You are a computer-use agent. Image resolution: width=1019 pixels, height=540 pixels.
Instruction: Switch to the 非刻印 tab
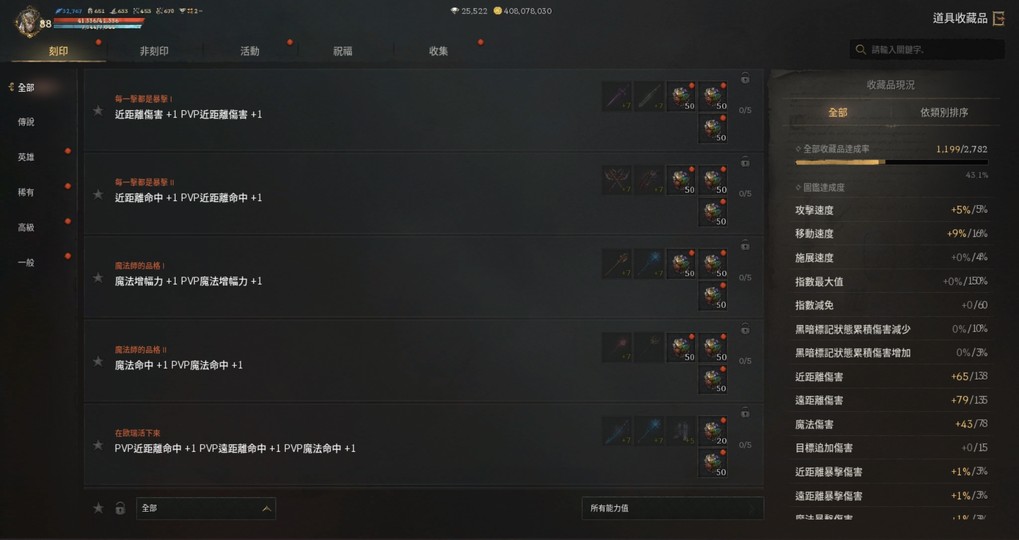coord(154,51)
